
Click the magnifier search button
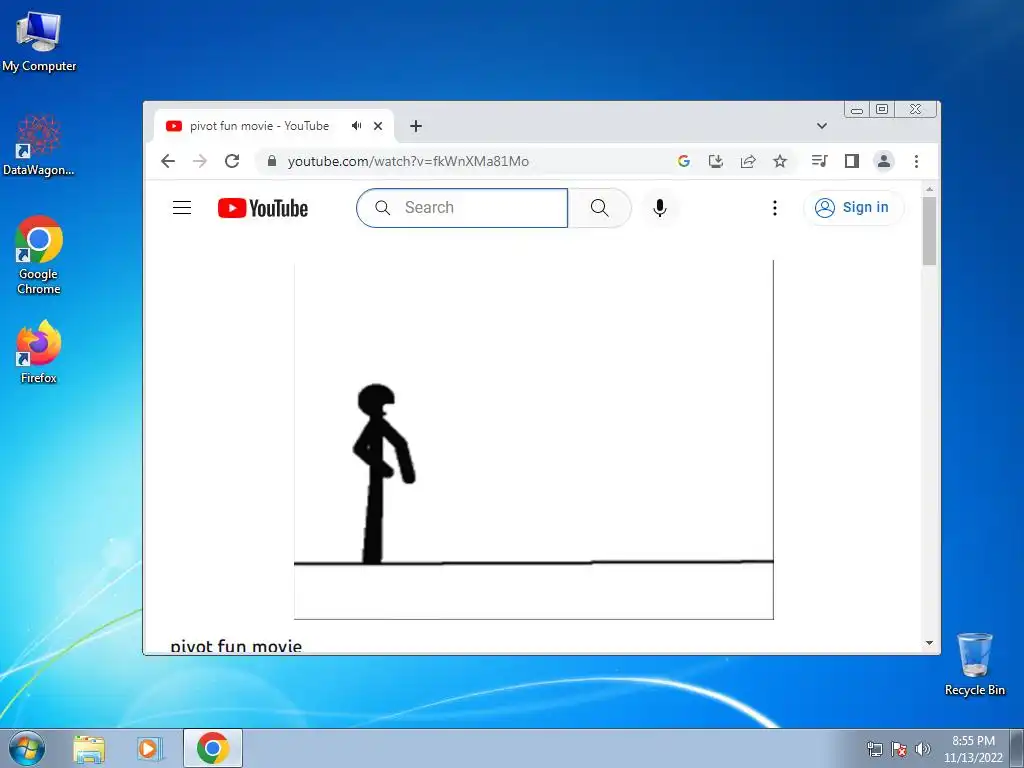(600, 208)
